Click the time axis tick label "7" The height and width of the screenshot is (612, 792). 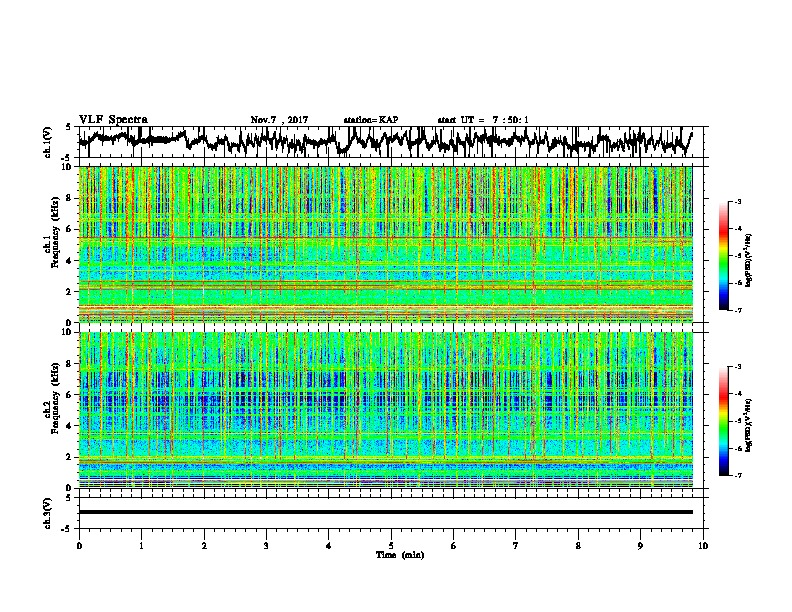[x=516, y=546]
